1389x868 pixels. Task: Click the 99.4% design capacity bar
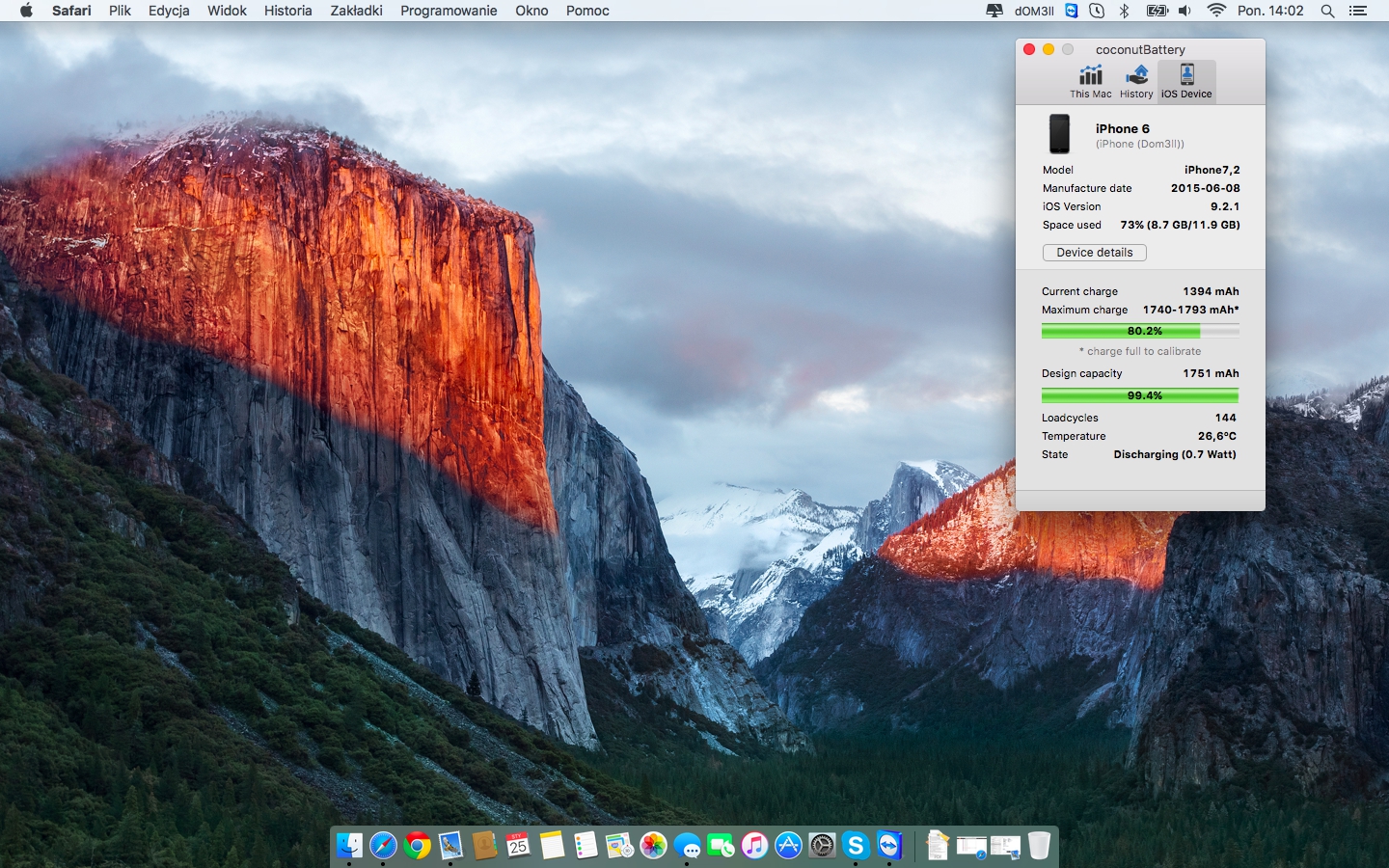(x=1139, y=395)
